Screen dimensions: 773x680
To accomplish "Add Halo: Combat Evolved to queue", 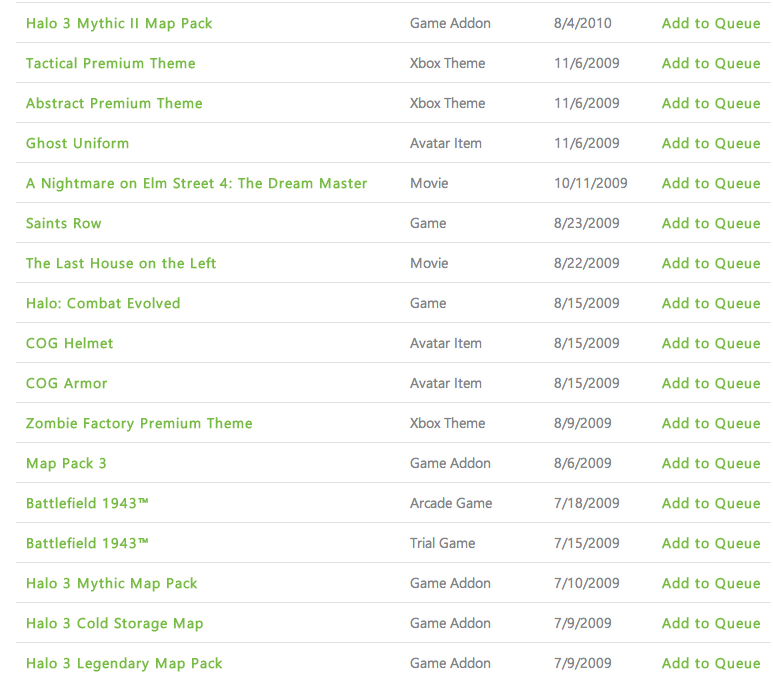I will tap(711, 303).
